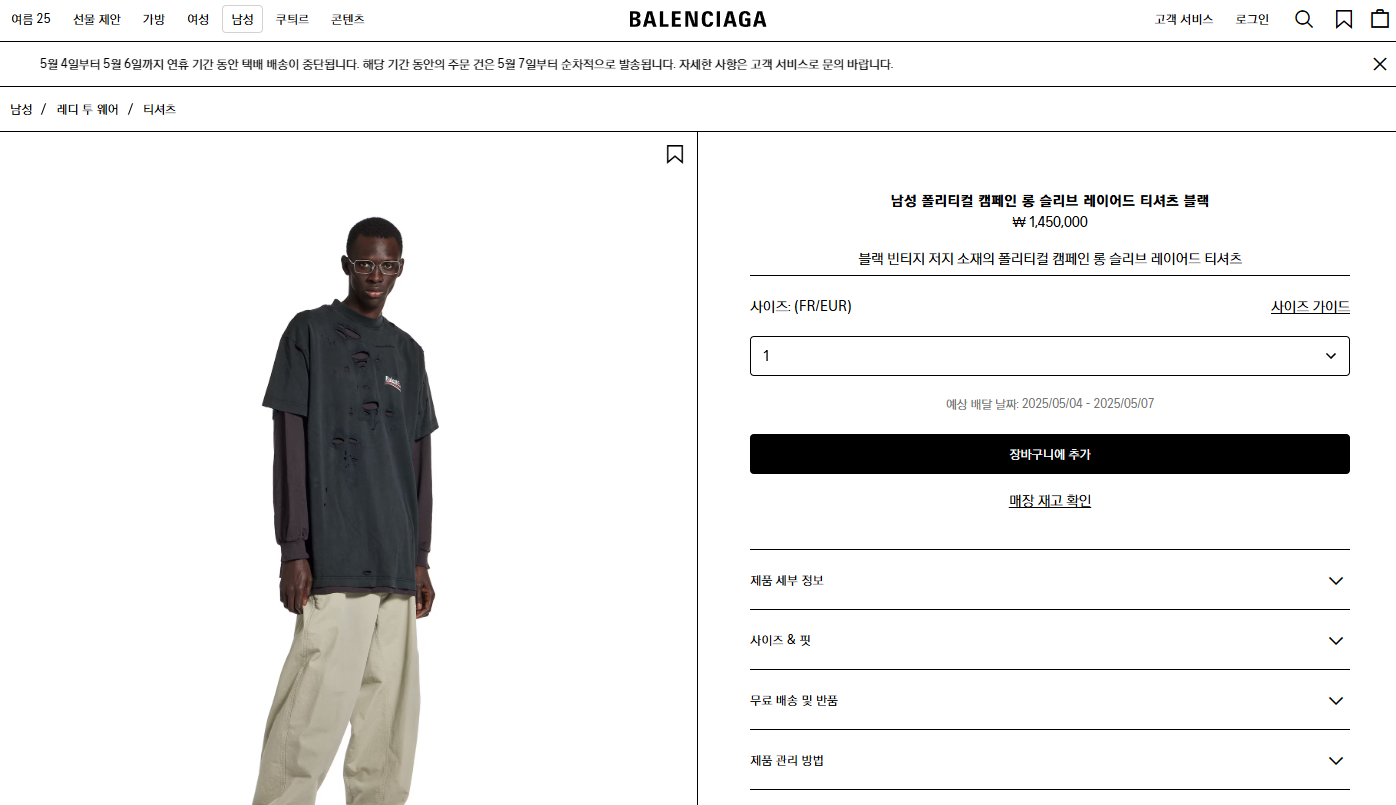Open the shopping bag icon
1396x805 pixels.
(1379, 19)
